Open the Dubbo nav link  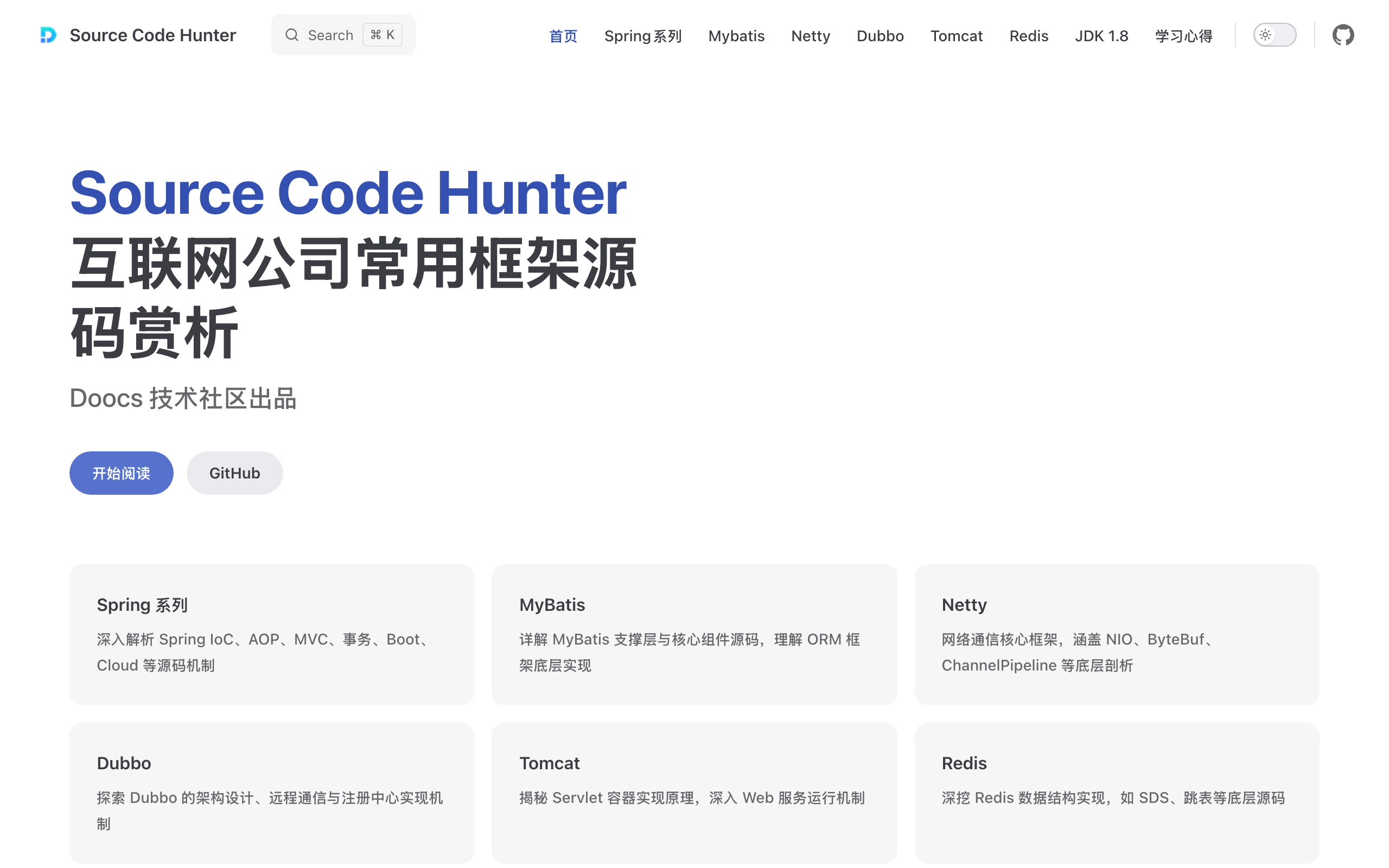point(880,36)
